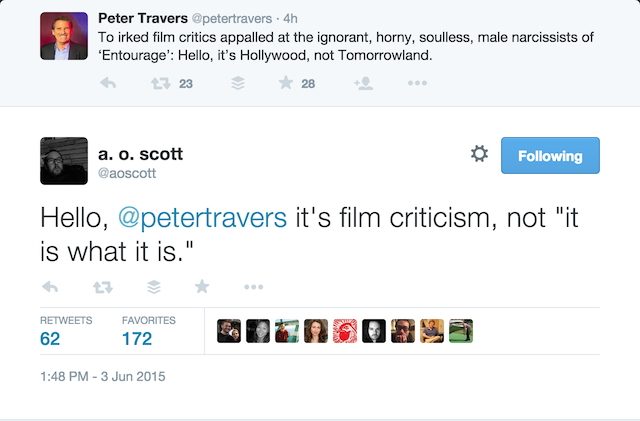Open Peter Travers' profile avatar
Screen dimensions: 640x421
pyautogui.click(x=64, y=36)
